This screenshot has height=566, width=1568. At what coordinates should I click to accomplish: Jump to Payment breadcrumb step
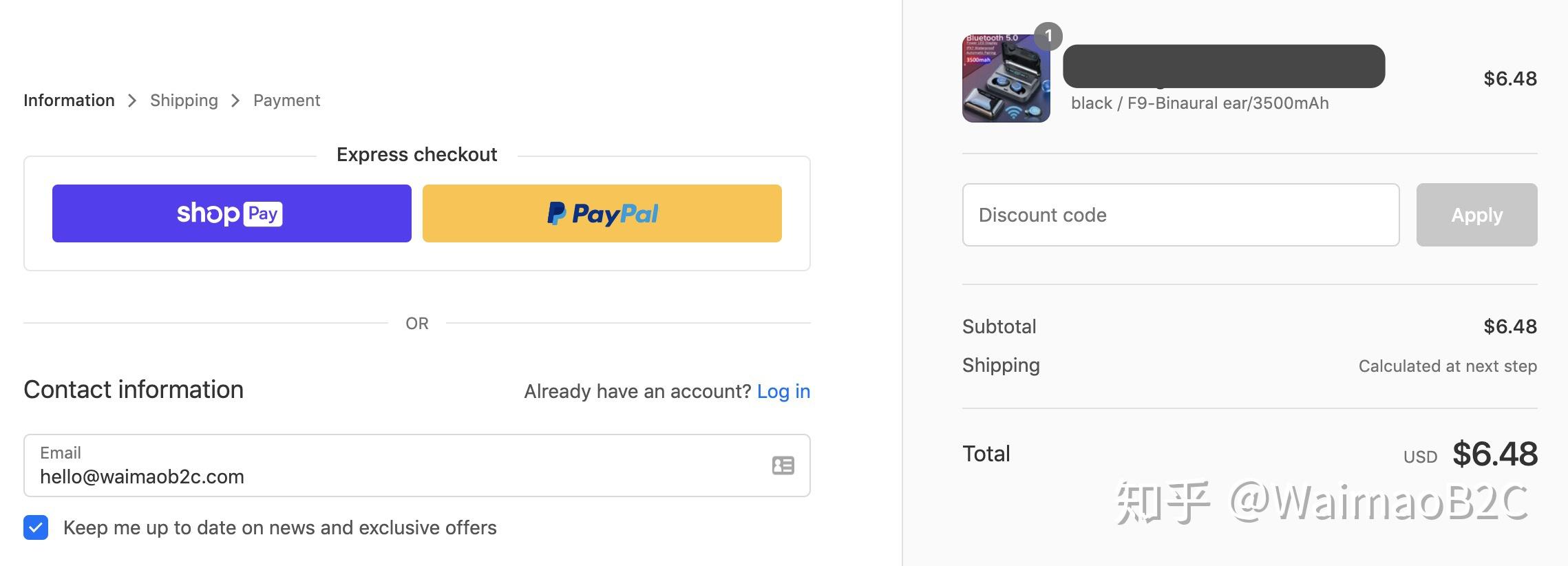pyautogui.click(x=286, y=101)
